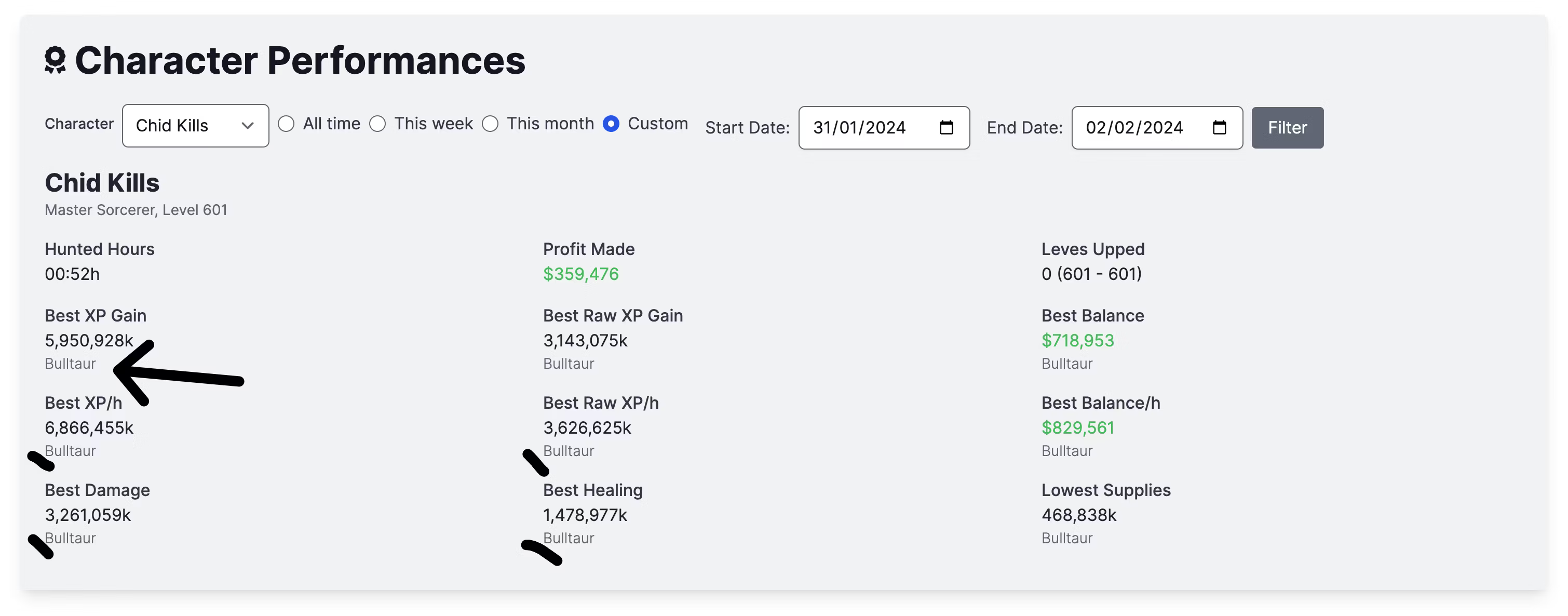Click the Bulltaur label under Lowest Supplies

coord(1066,538)
